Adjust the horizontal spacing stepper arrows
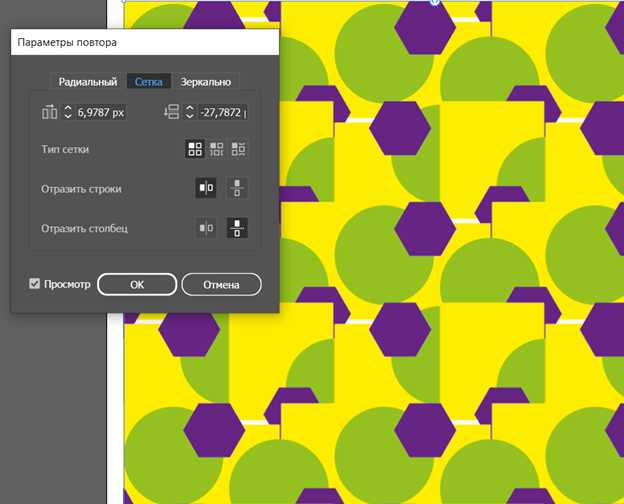The image size is (624, 504). coord(68,112)
